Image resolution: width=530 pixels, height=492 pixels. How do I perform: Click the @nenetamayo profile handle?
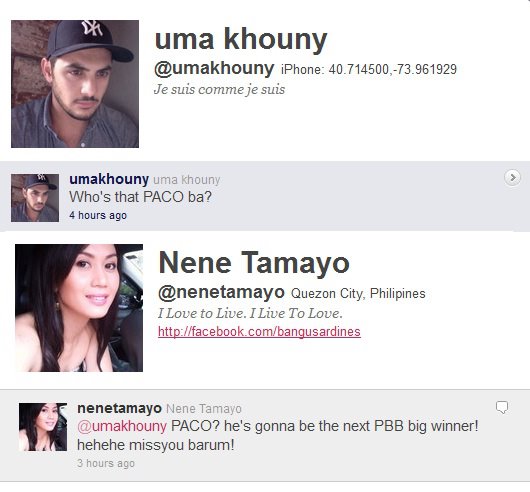pyautogui.click(x=221, y=292)
